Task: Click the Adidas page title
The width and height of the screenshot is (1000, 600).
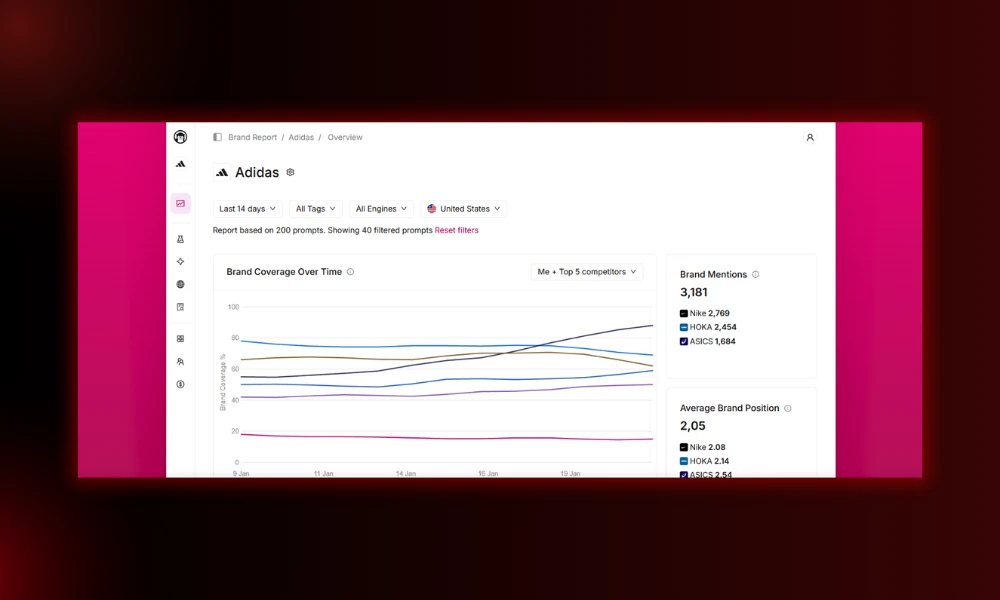Action: [x=257, y=172]
